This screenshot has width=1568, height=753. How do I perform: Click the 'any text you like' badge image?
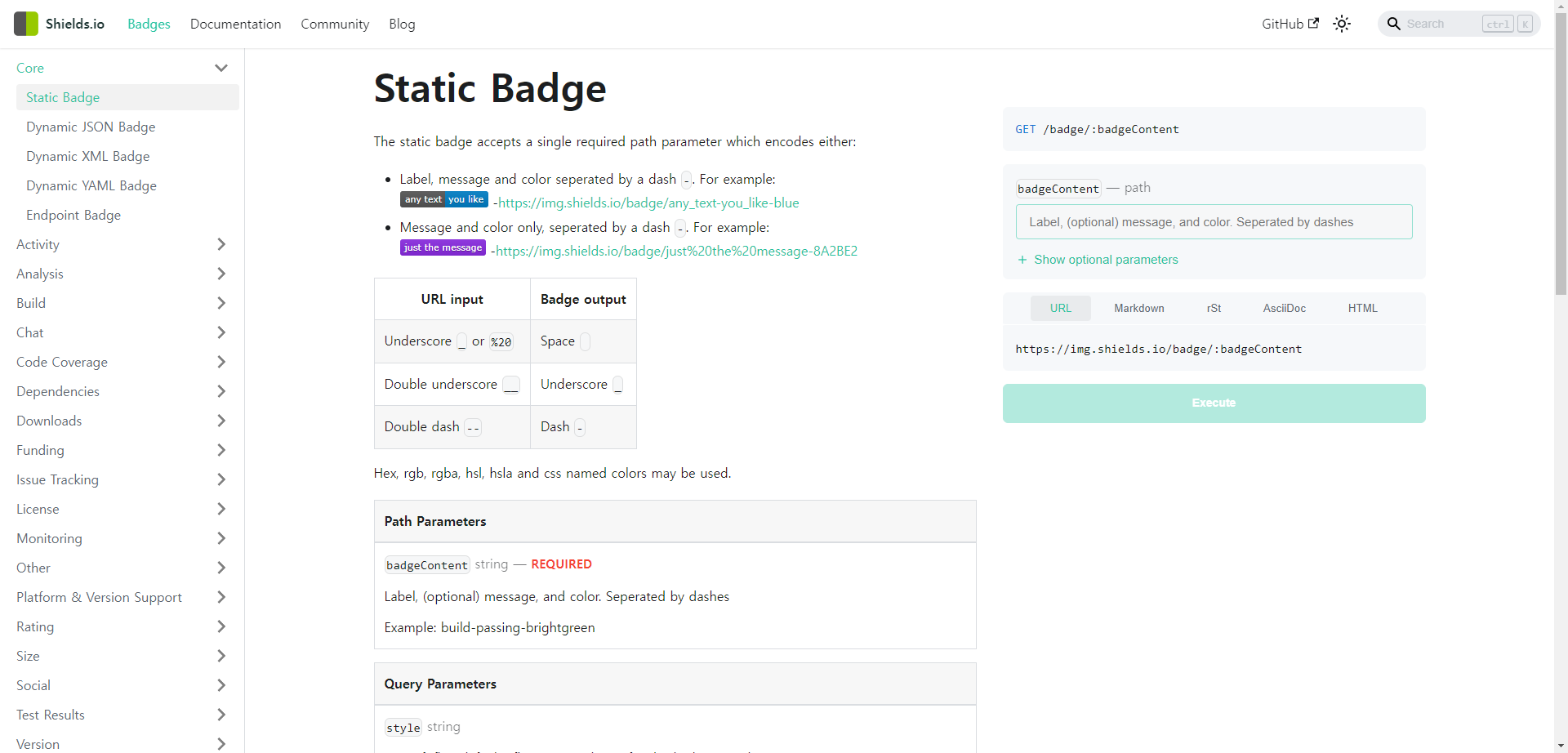point(444,199)
